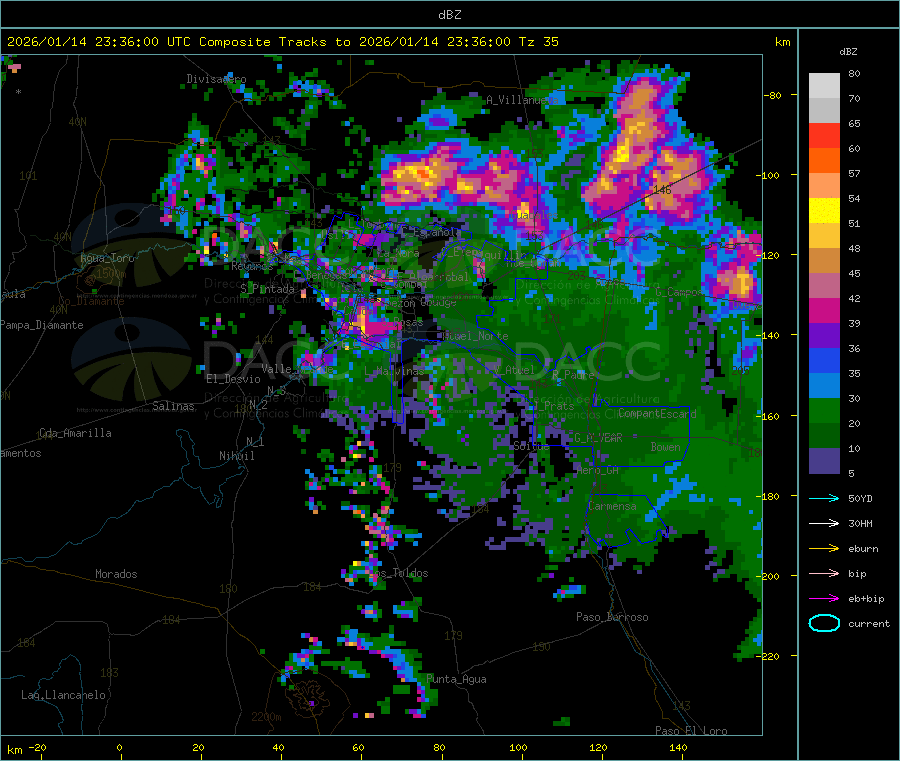Screen dimensions: 900x761
Task: Click the 'Paso_Barroso' map label
Action: click(612, 617)
